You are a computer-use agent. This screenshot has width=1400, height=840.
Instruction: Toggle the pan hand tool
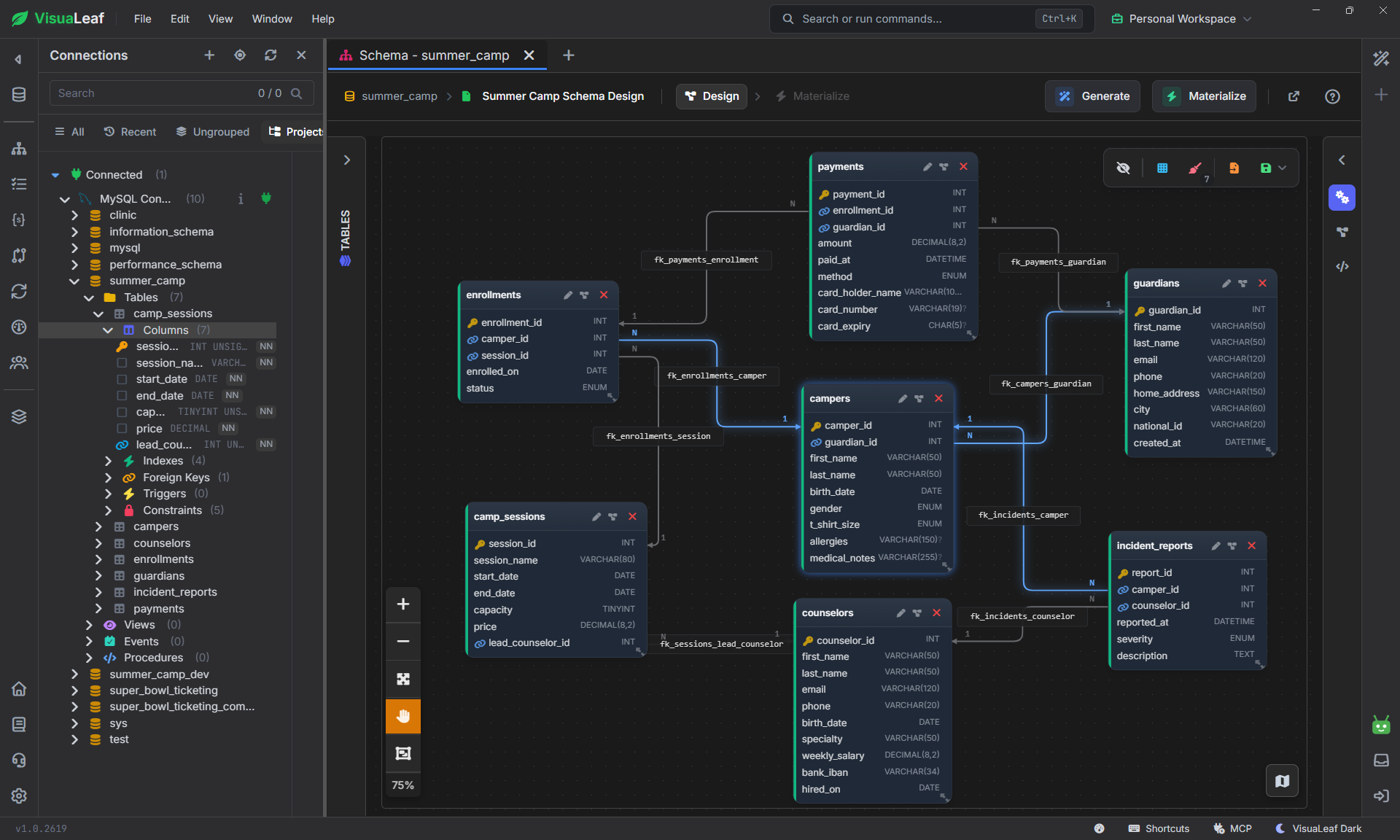(403, 716)
